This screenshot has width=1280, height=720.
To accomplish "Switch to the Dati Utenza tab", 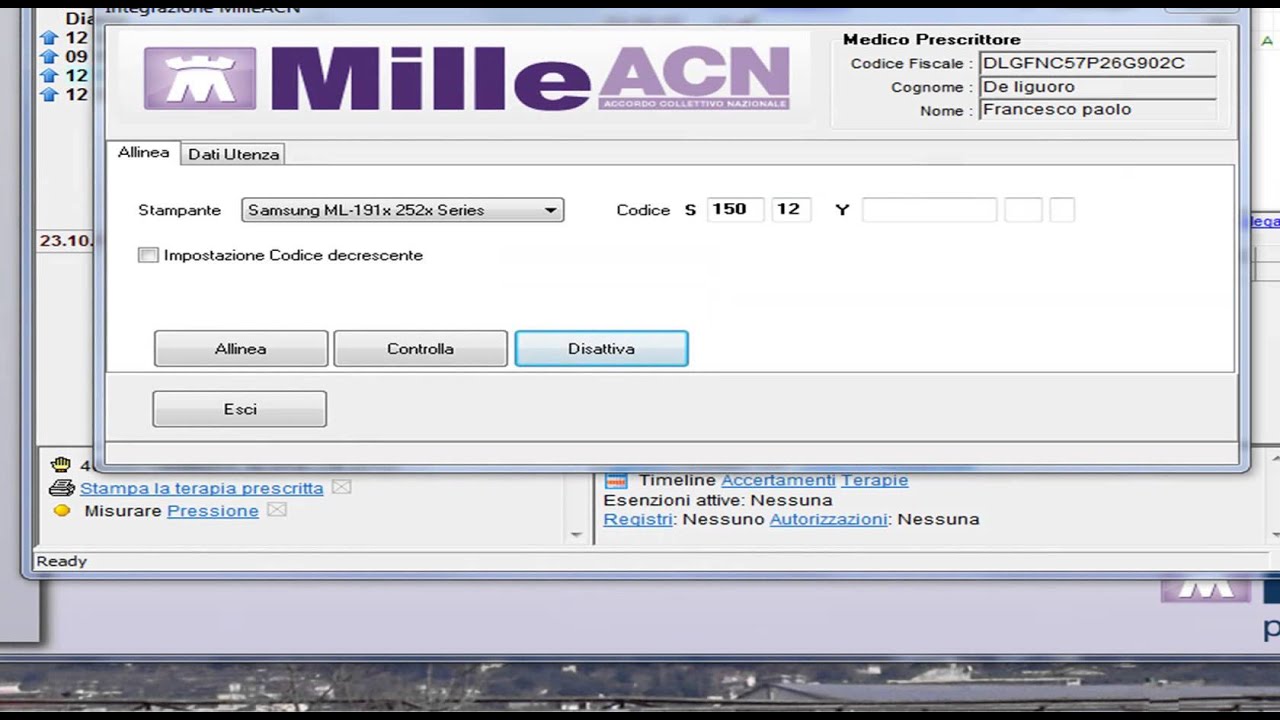I will [x=234, y=154].
